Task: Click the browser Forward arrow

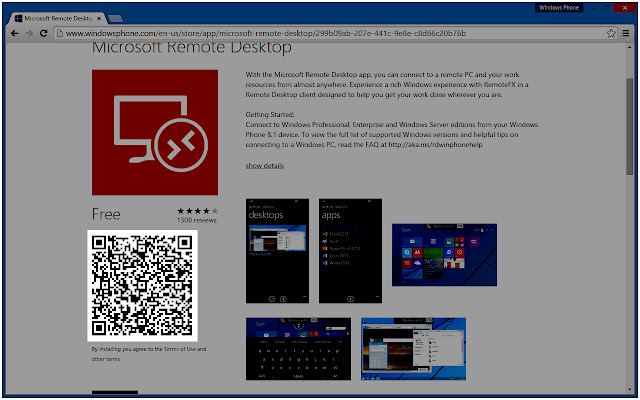Action: click(29, 33)
